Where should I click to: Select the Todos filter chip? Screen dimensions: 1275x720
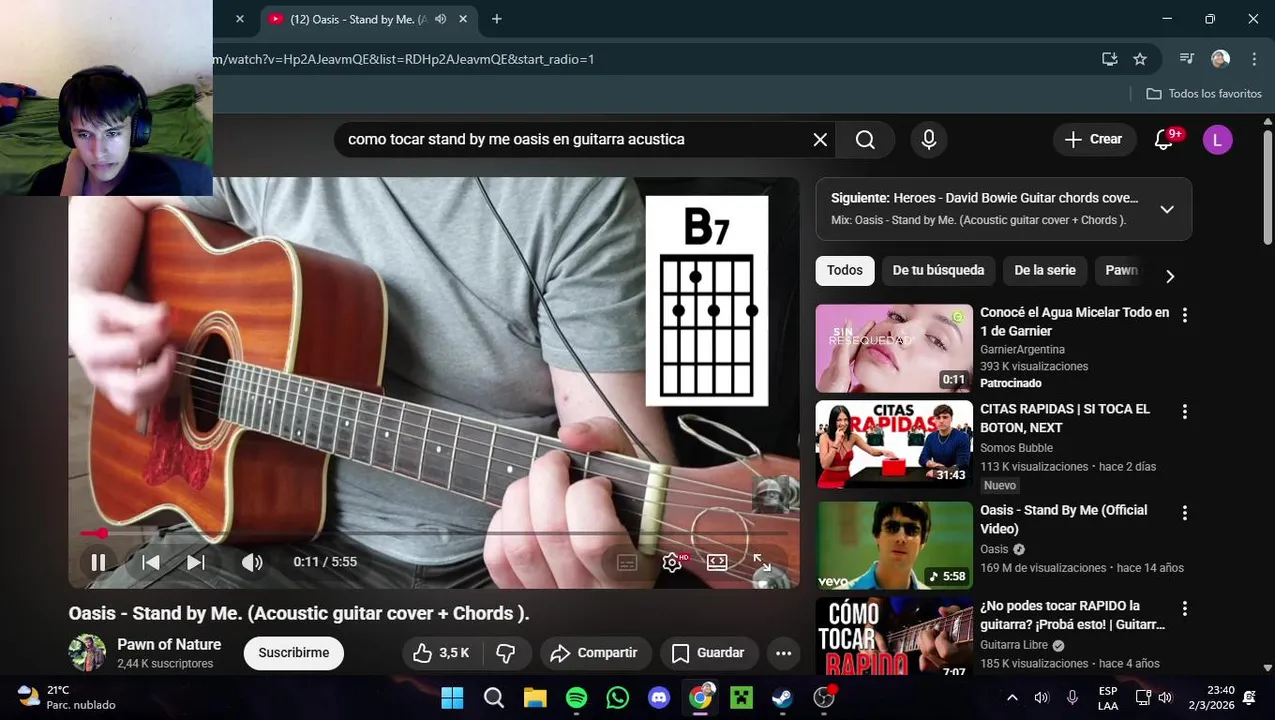(x=844, y=270)
